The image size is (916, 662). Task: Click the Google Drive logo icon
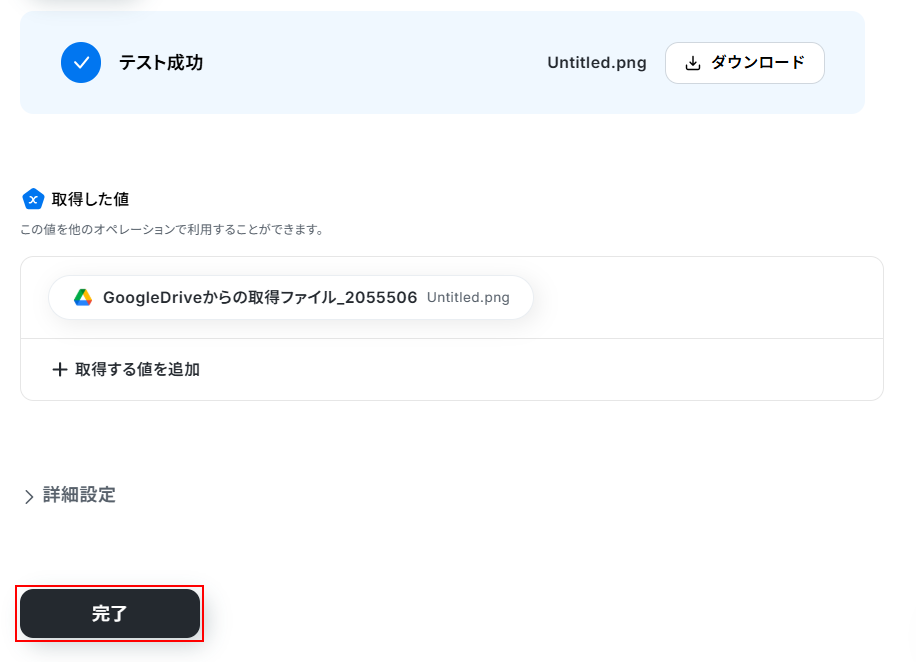click(x=83, y=297)
